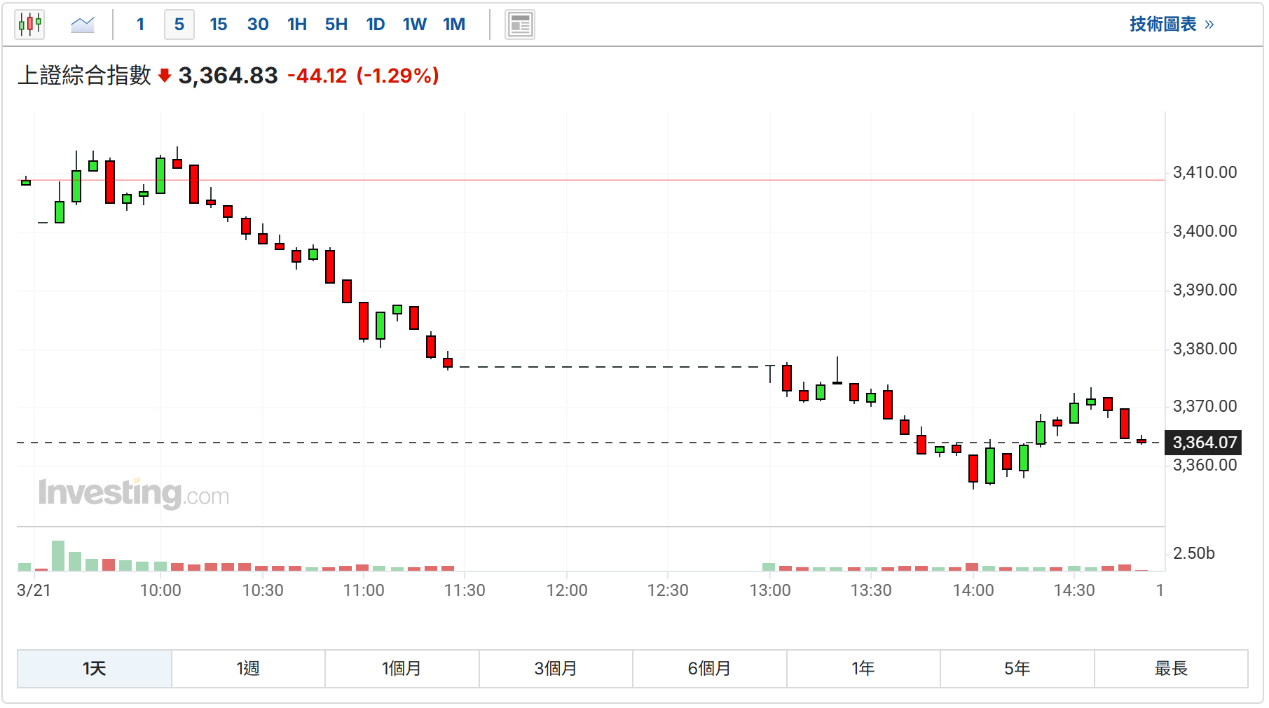Screen dimensions: 1269x708
Task: Click the 3,380.00 price axis label
Action: tap(1205, 349)
